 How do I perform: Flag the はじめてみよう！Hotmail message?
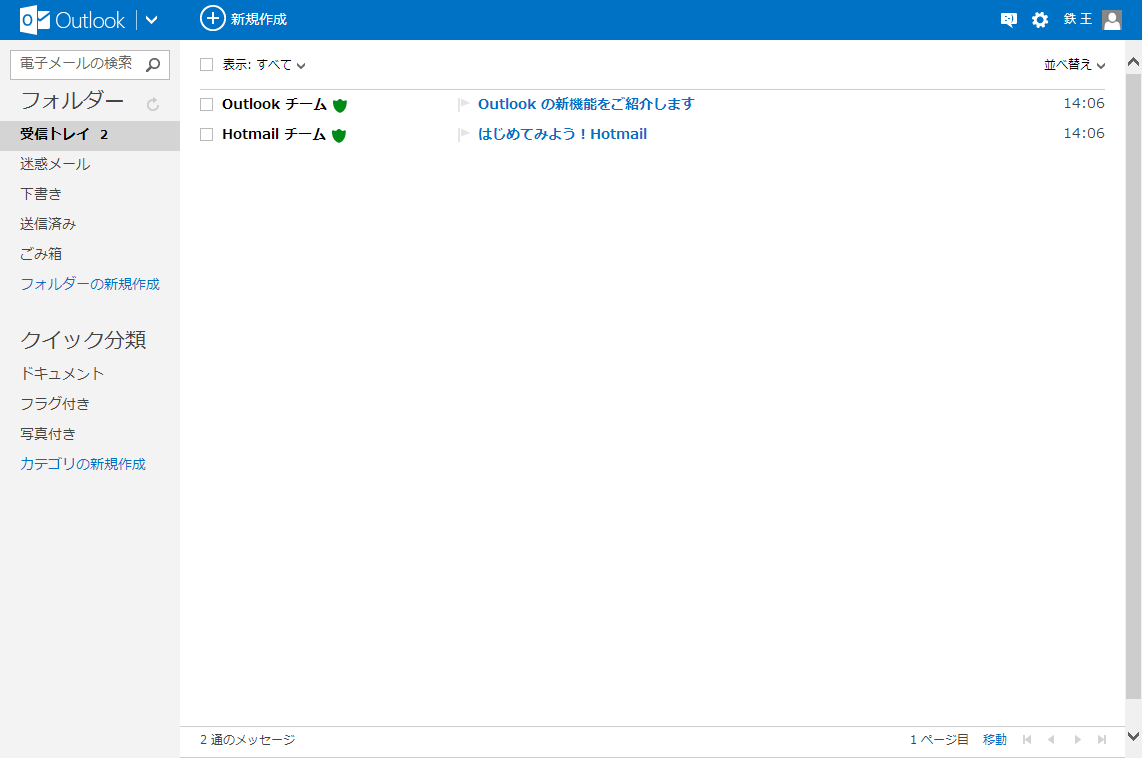pos(463,135)
